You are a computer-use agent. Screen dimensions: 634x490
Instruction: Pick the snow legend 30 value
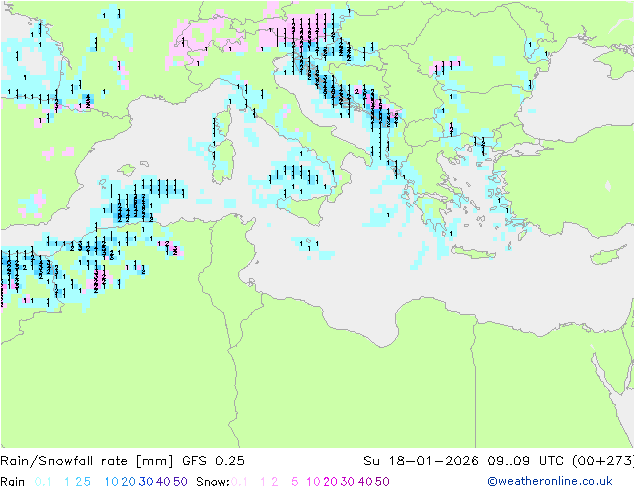pyautogui.click(x=348, y=482)
